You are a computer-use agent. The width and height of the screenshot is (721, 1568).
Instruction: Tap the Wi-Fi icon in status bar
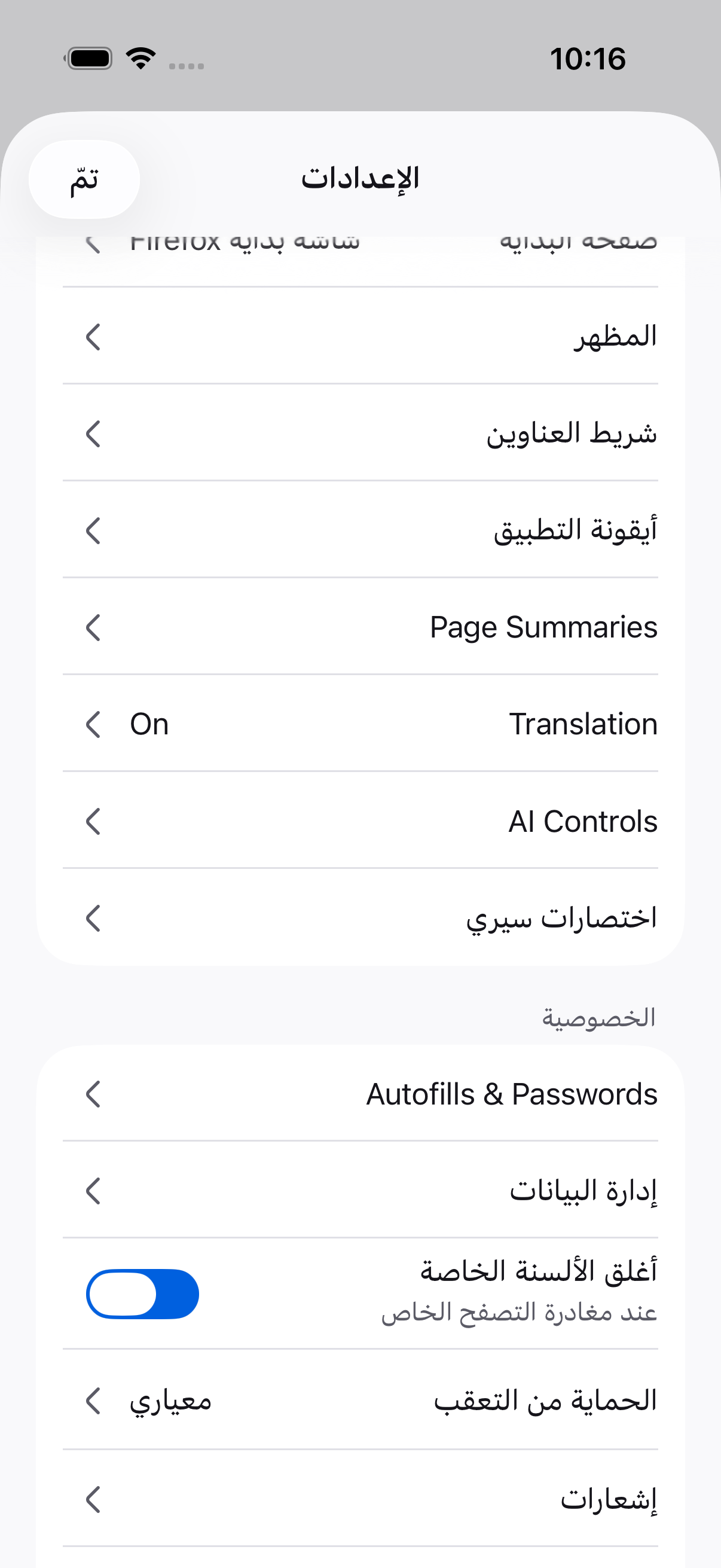point(140,59)
